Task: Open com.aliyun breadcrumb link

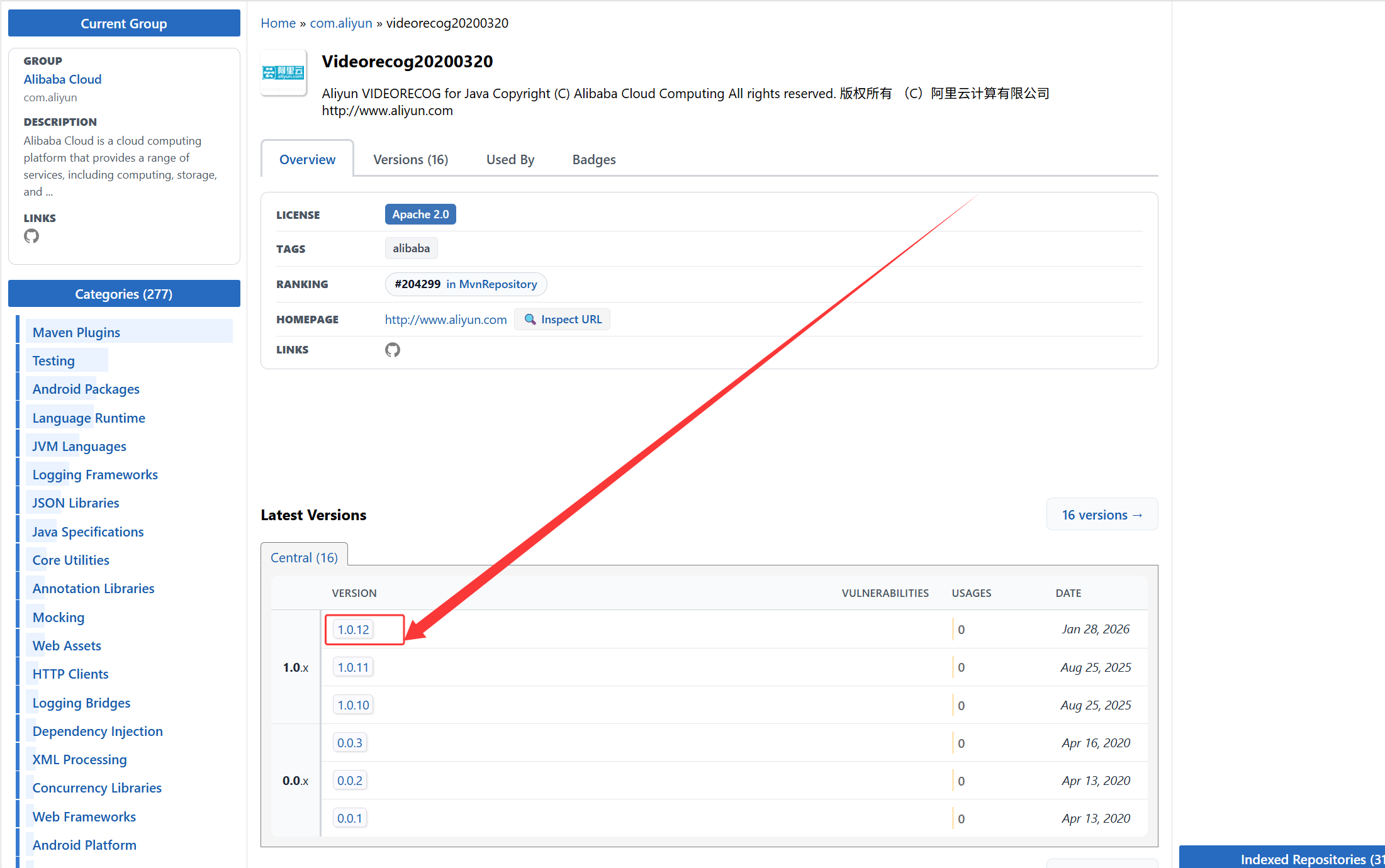Action: (341, 23)
